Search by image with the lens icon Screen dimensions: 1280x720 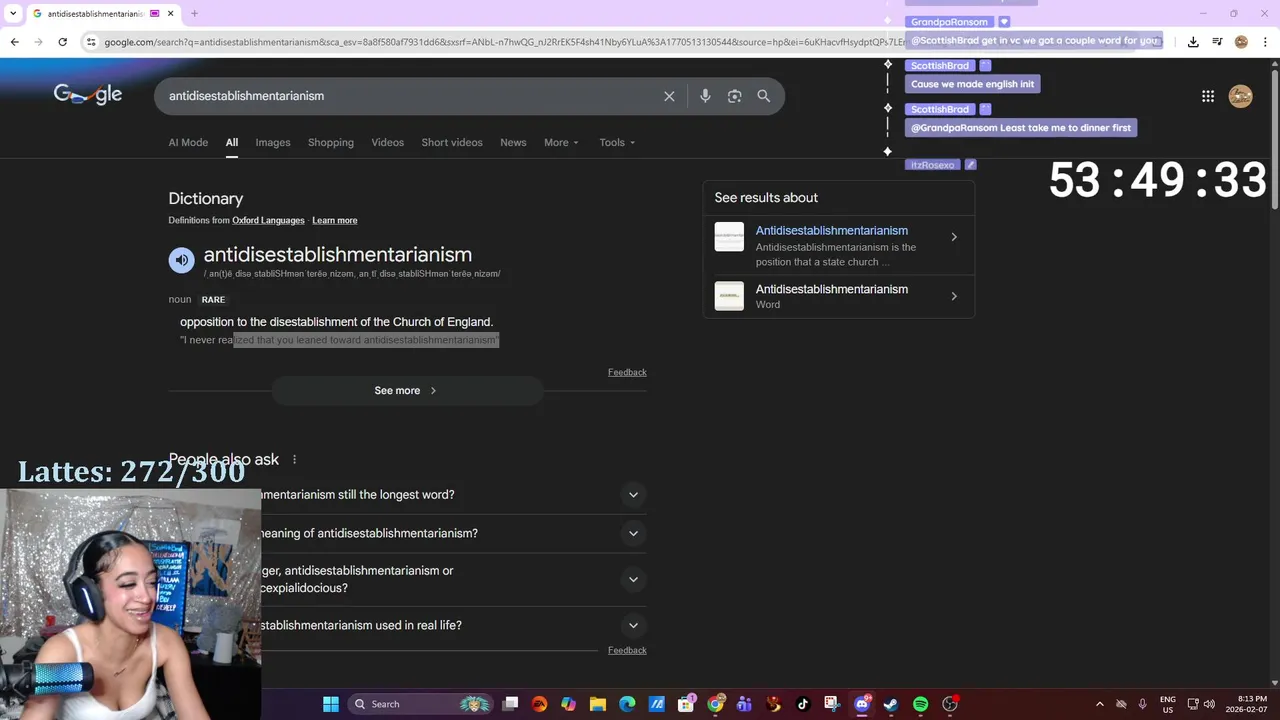pyautogui.click(x=735, y=96)
